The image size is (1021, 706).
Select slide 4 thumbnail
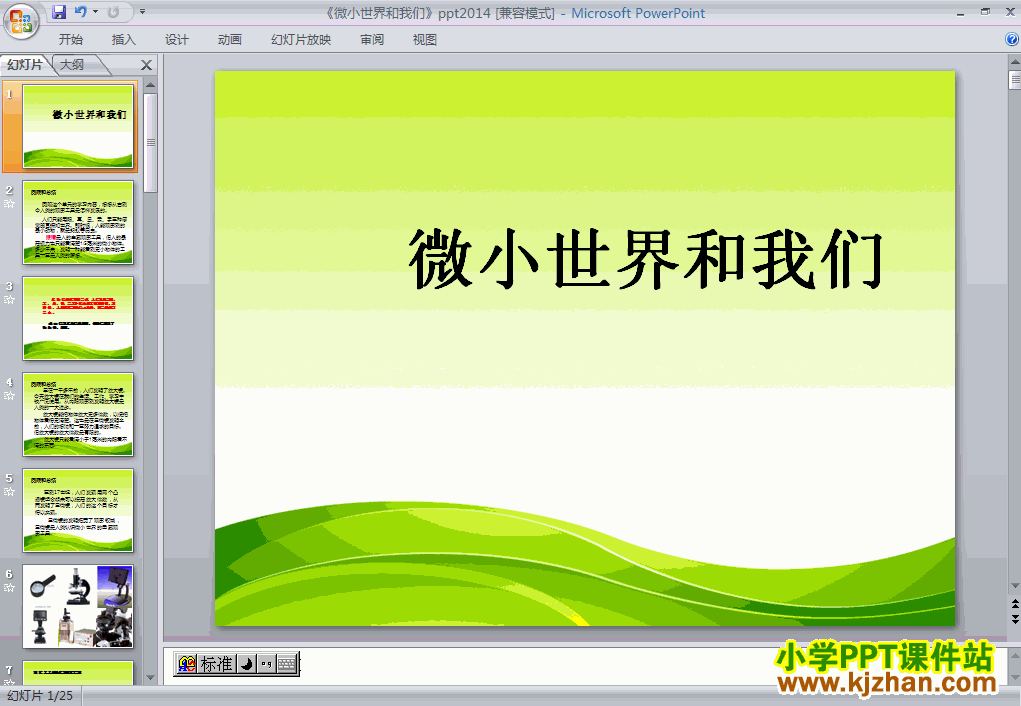coord(78,414)
